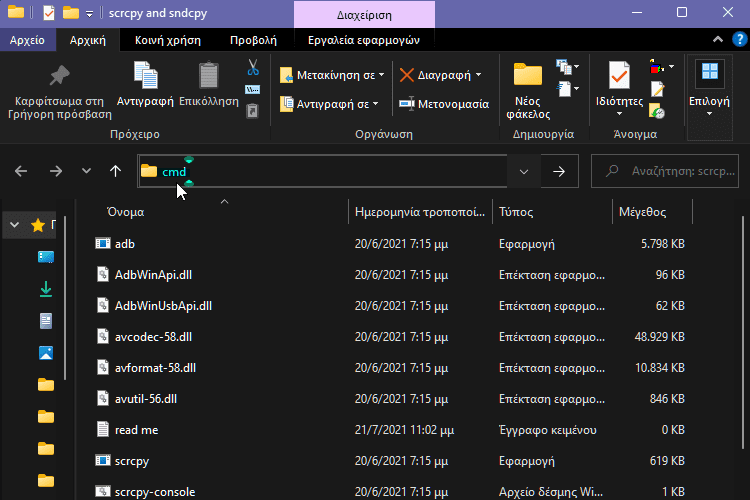The image size is (750, 500).
Task: Open the Αντιγραφή σε dropdown
Action: pos(329,104)
